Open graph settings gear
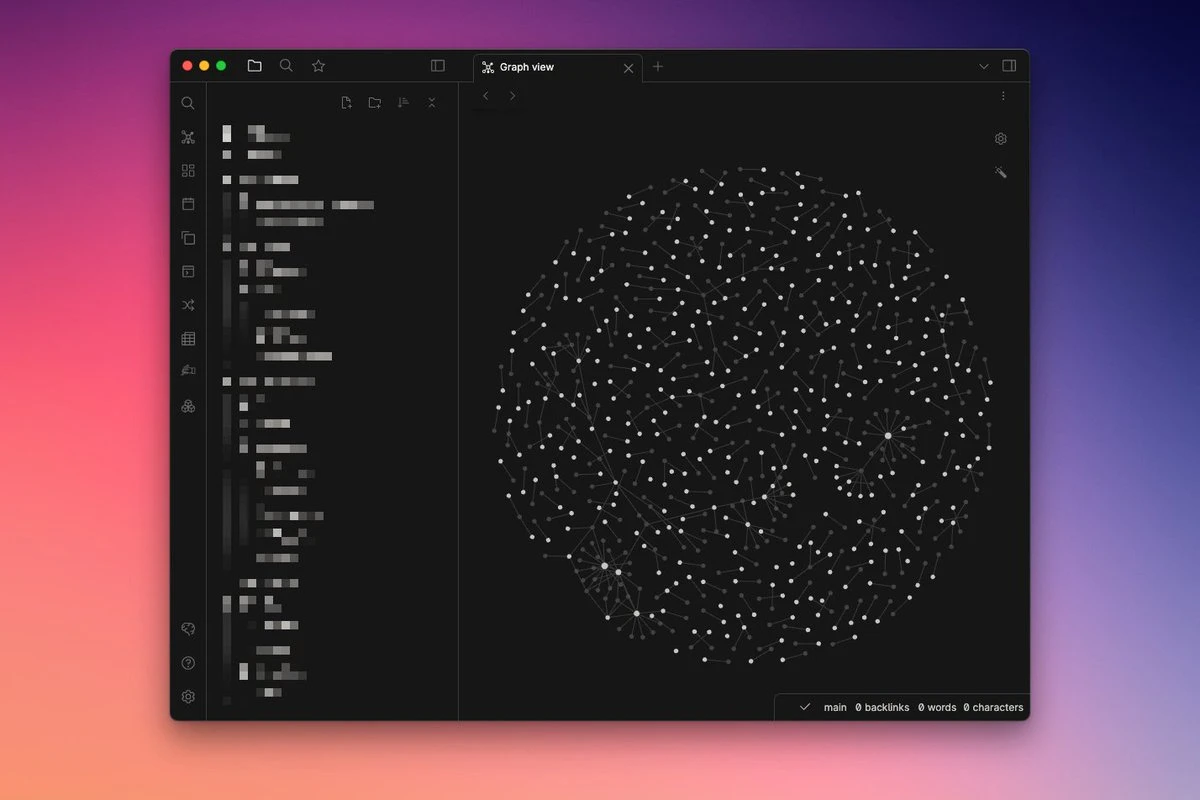This screenshot has width=1200, height=800. tap(1000, 139)
